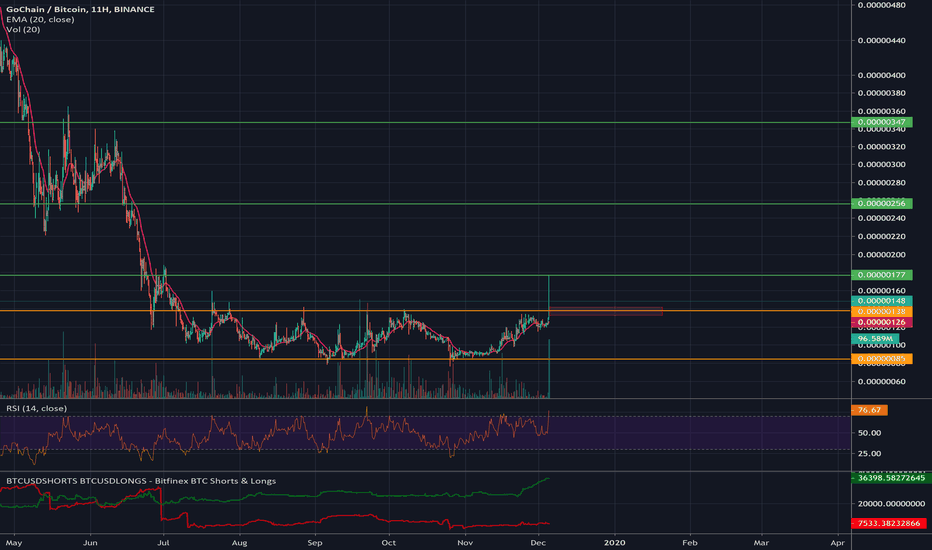Click 2020 on the time axis
This screenshot has height=550, width=932.
614,542
